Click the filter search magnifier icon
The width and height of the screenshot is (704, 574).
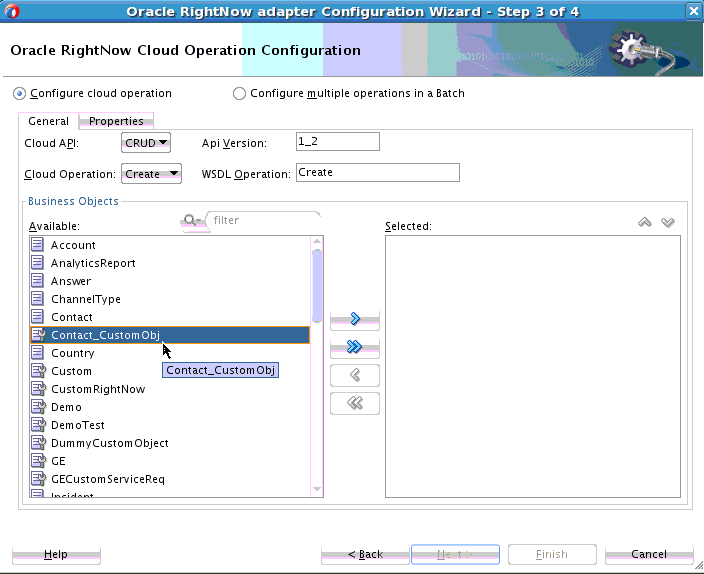pyautogui.click(x=191, y=221)
